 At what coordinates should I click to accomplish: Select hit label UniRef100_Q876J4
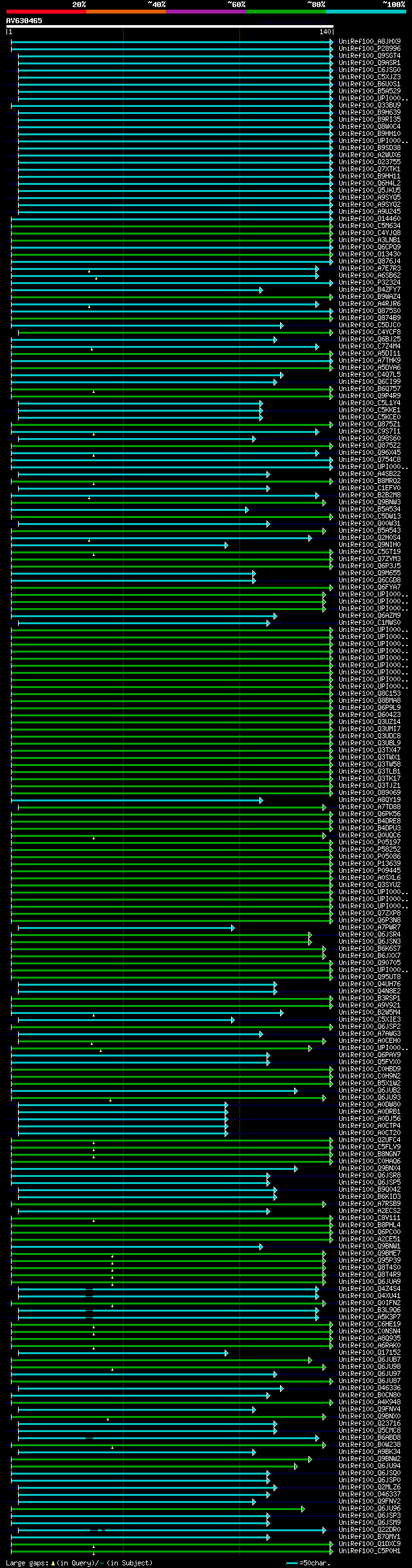370,261
